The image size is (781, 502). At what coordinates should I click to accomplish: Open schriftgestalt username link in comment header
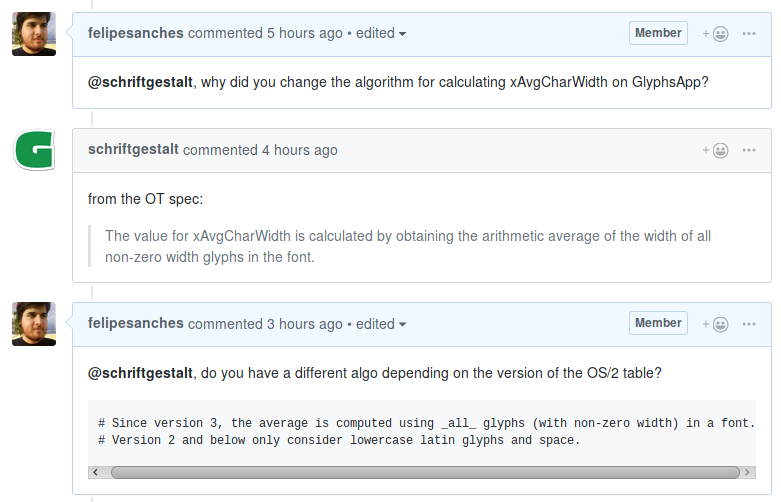(133, 149)
